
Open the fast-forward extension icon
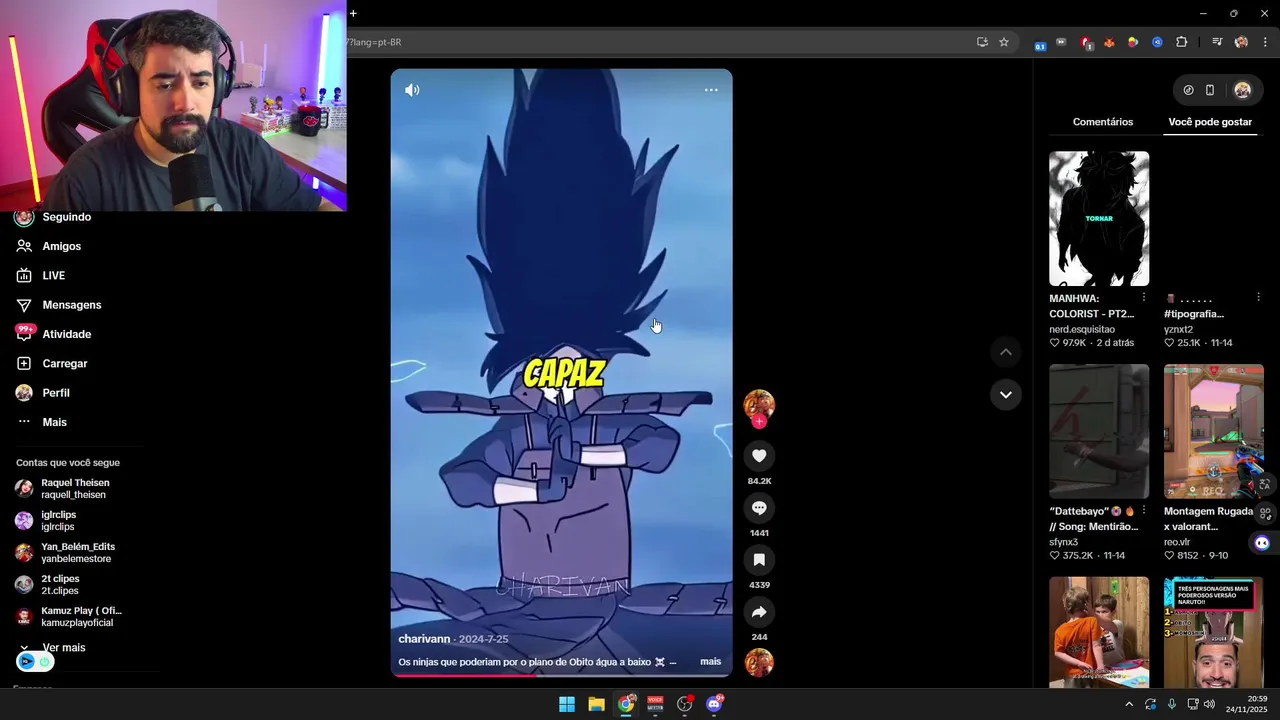point(1061,42)
